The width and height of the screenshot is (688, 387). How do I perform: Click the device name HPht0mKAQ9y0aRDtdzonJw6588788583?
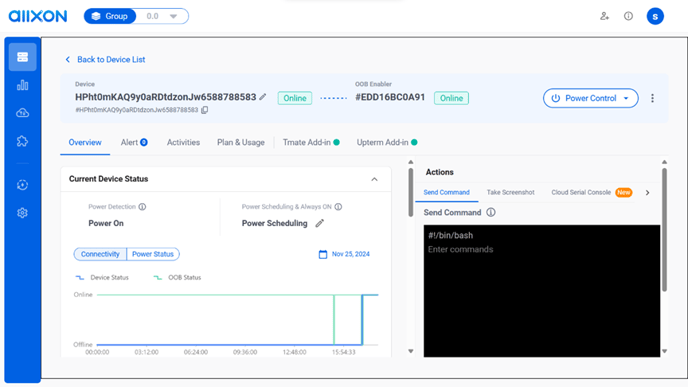[x=165, y=97]
